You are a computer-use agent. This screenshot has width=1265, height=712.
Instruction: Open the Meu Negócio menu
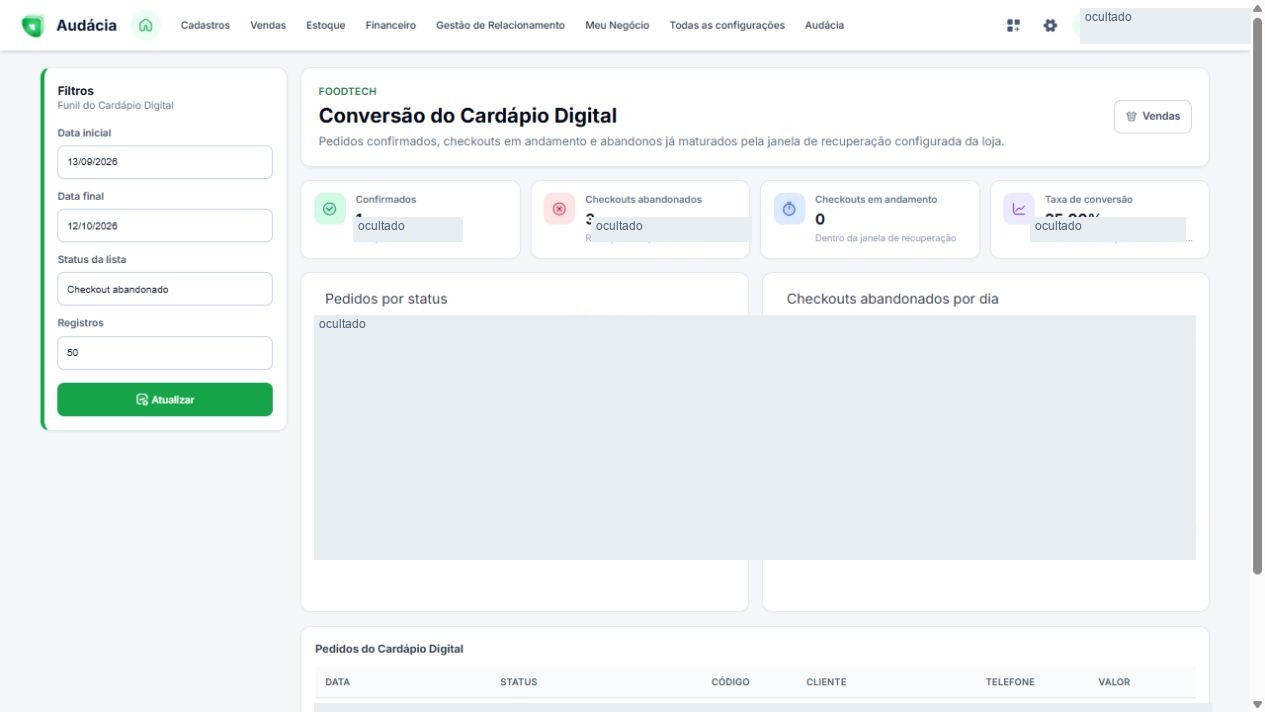(617, 25)
